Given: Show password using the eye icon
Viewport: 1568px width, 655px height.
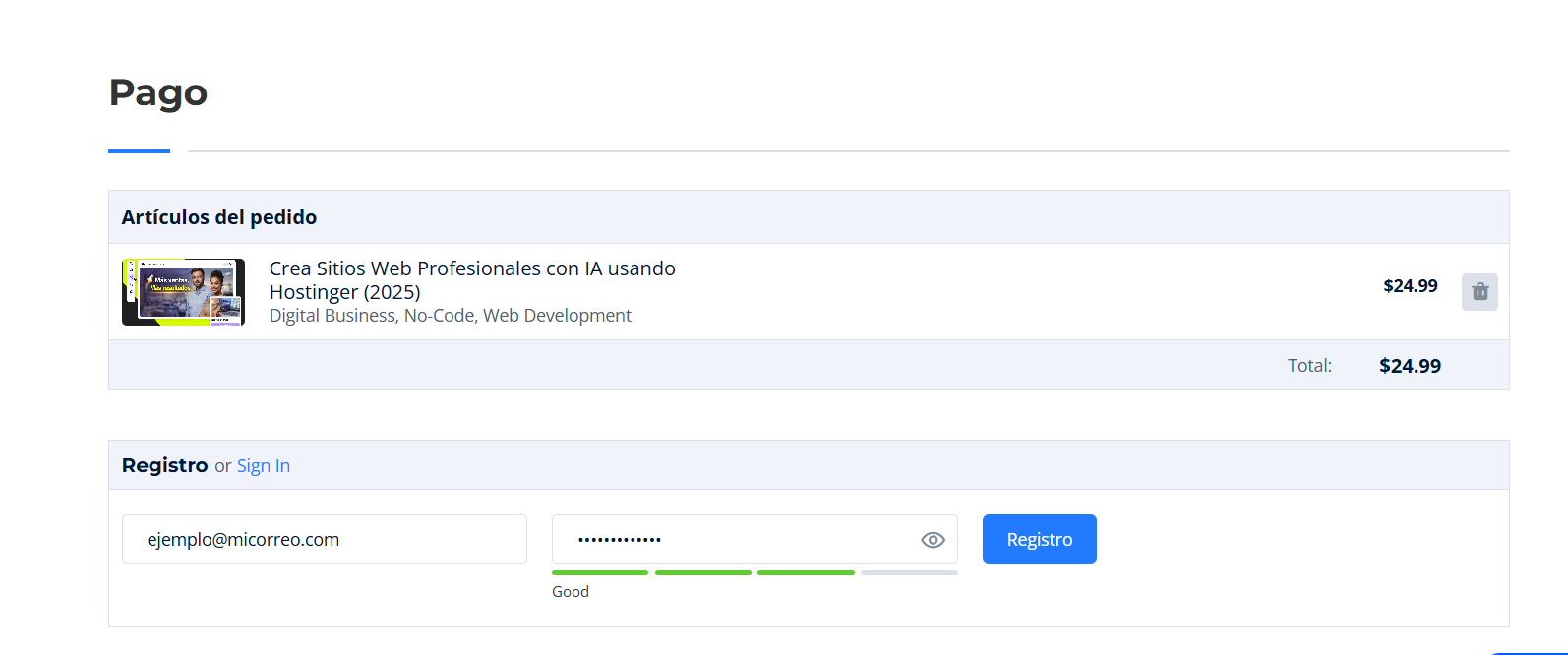Looking at the screenshot, I should tap(933, 540).
